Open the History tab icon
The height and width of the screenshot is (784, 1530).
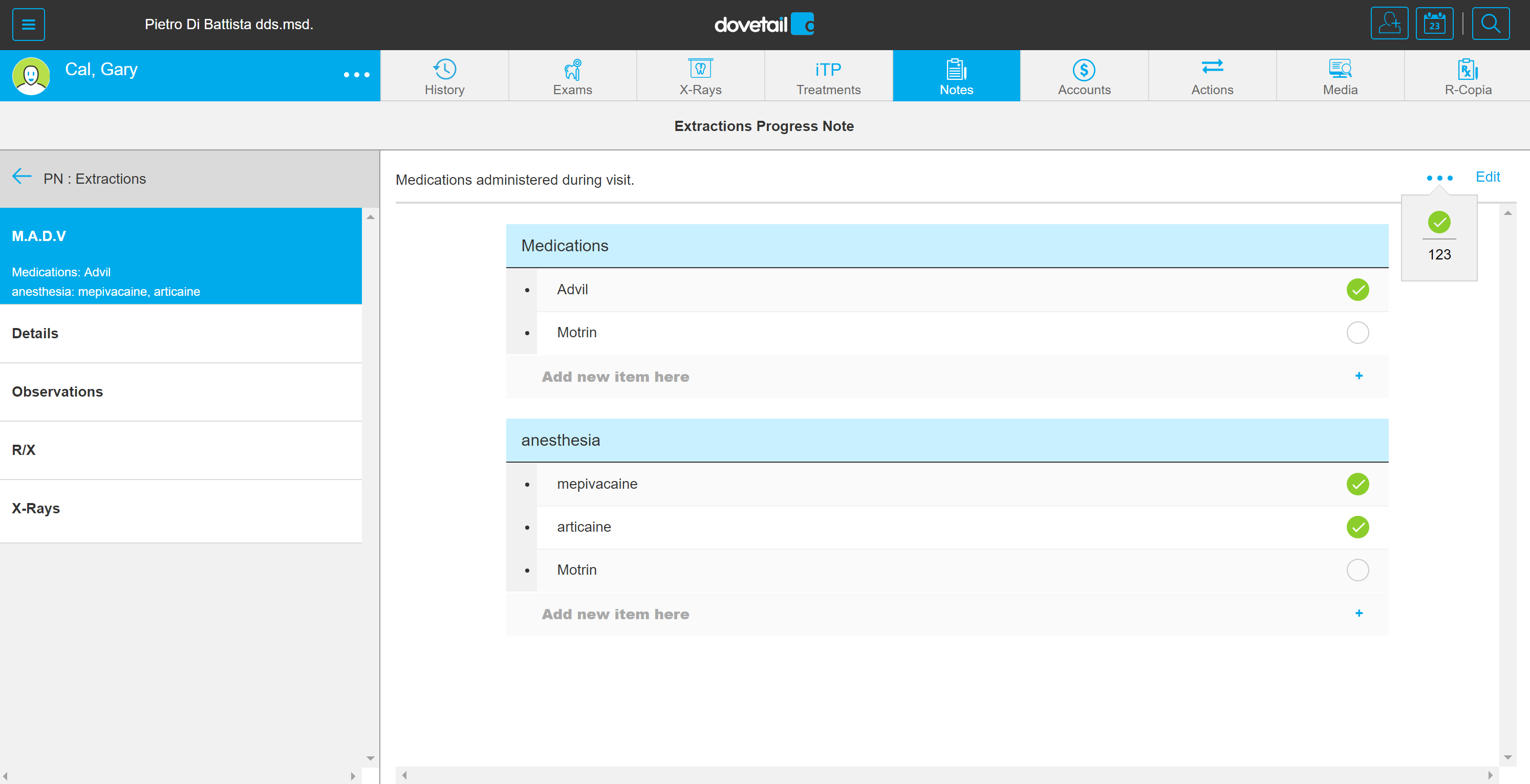point(444,70)
